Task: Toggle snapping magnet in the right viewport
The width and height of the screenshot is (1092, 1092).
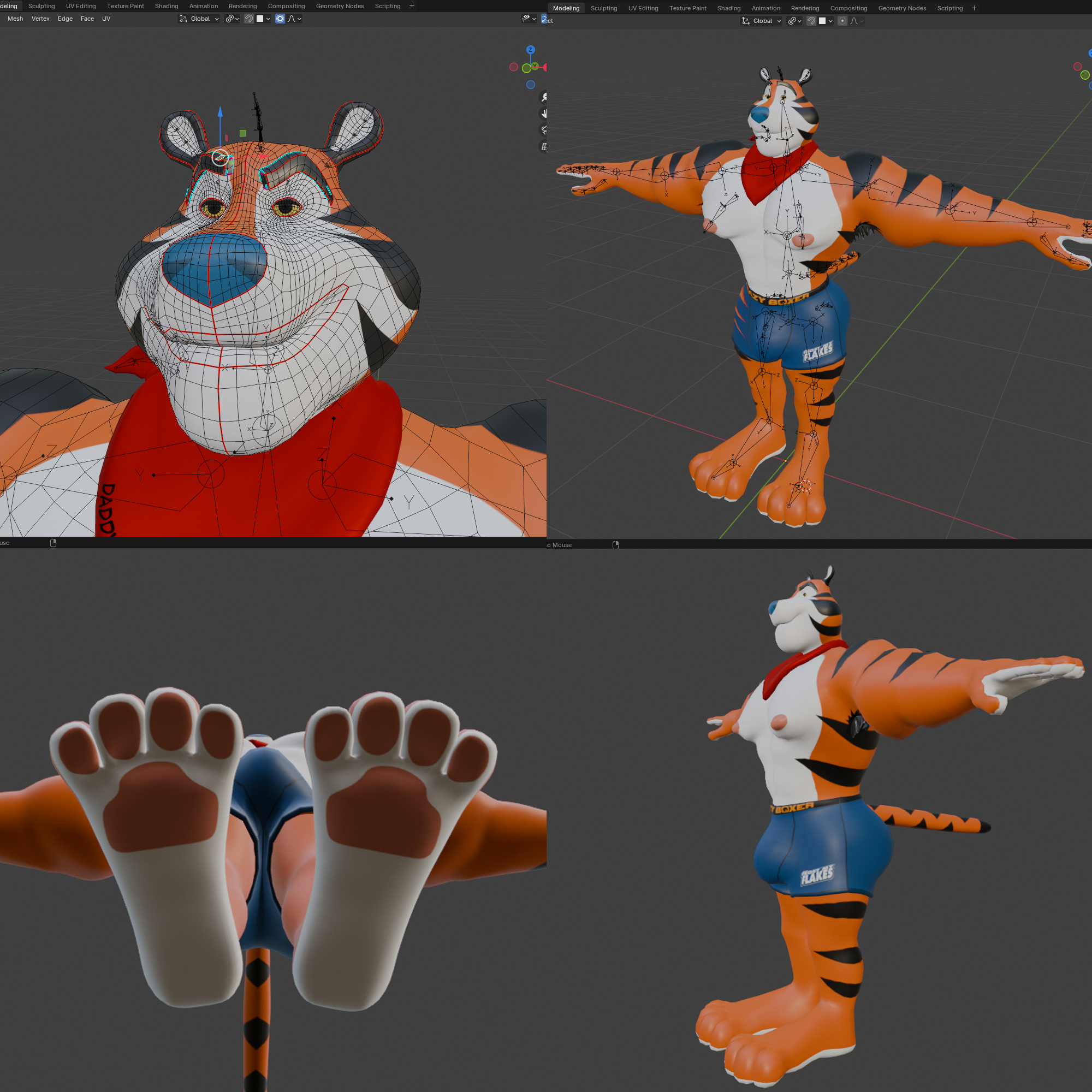Action: click(811, 21)
